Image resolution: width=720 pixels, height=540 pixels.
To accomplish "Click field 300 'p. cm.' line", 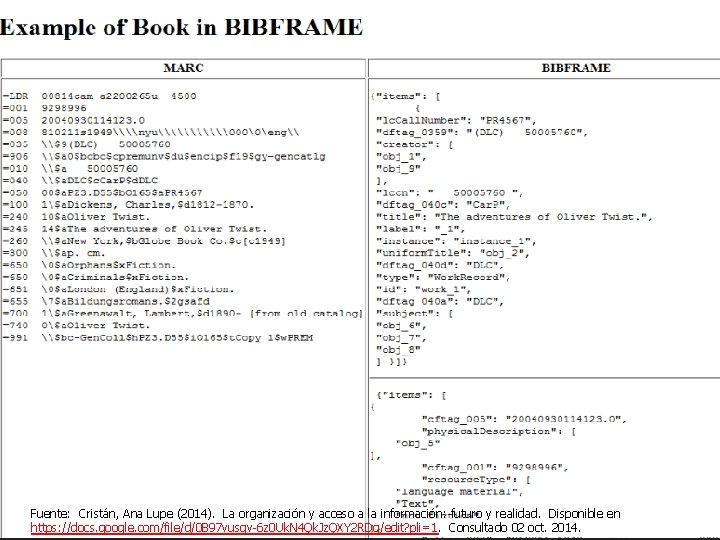I will point(54,253).
